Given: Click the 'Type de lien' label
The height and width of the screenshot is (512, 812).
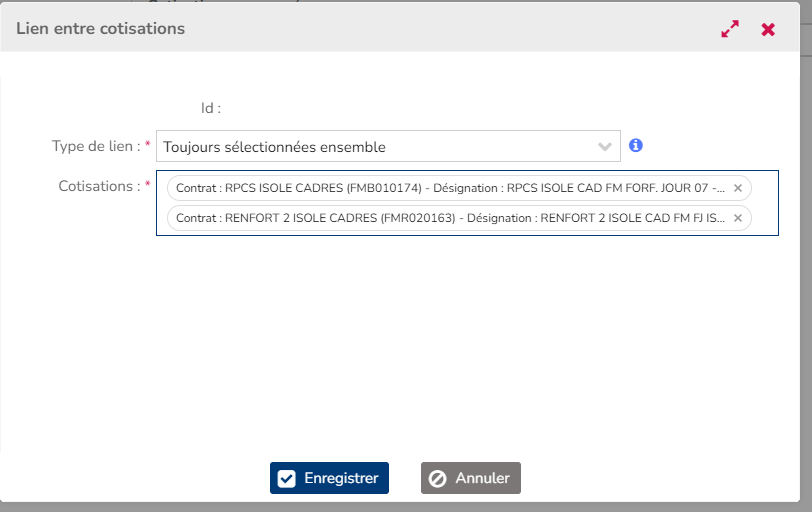Looking at the screenshot, I should [x=96, y=146].
